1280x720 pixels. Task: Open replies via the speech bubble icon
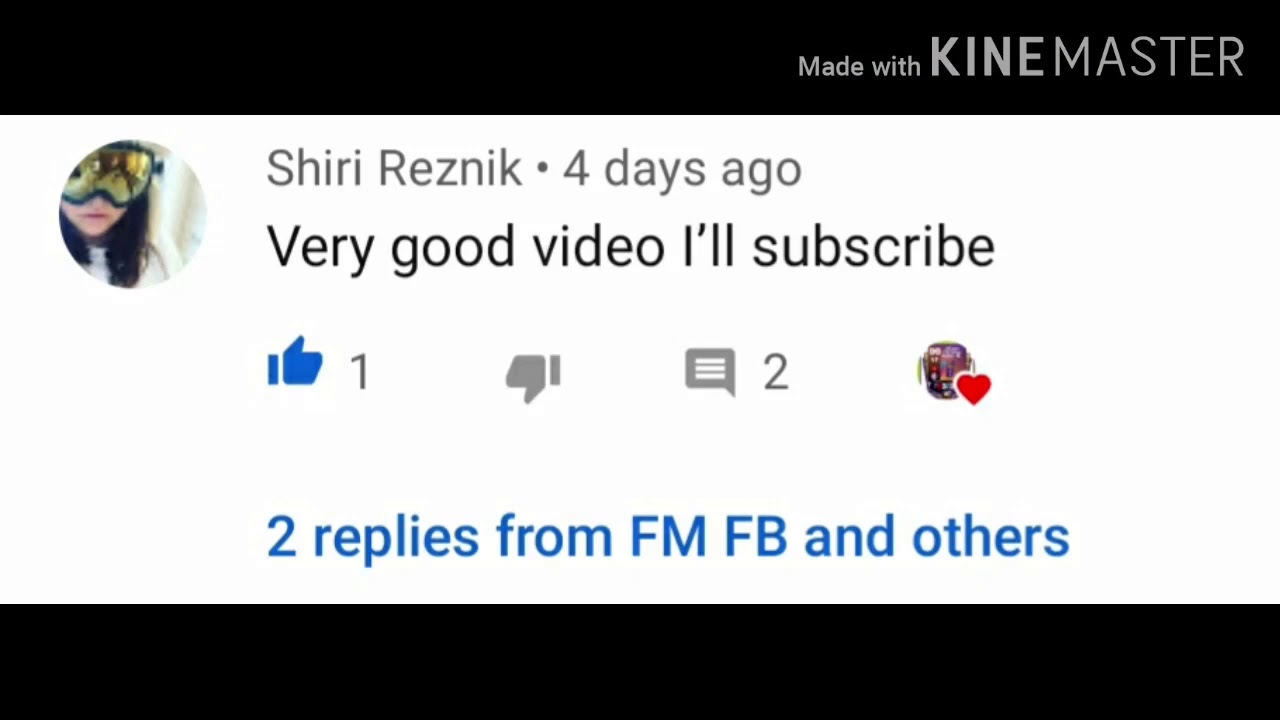[710, 372]
